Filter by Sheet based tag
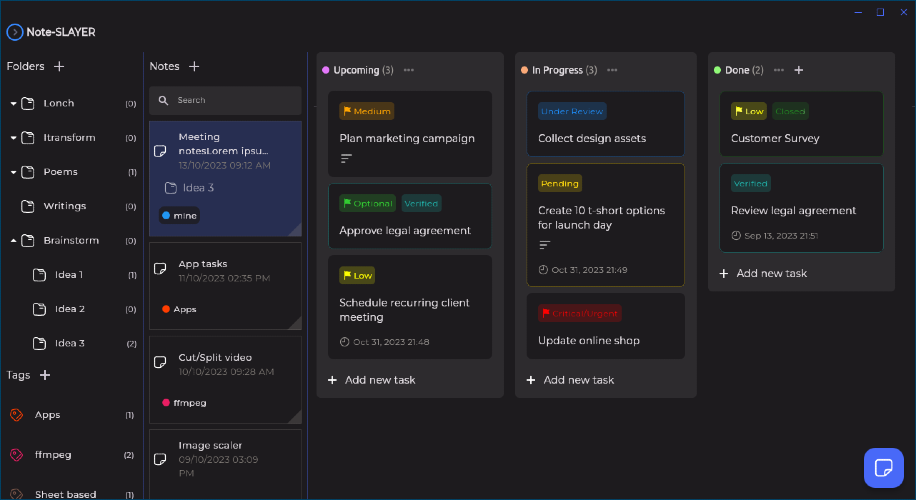916x500 pixels. 72,494
